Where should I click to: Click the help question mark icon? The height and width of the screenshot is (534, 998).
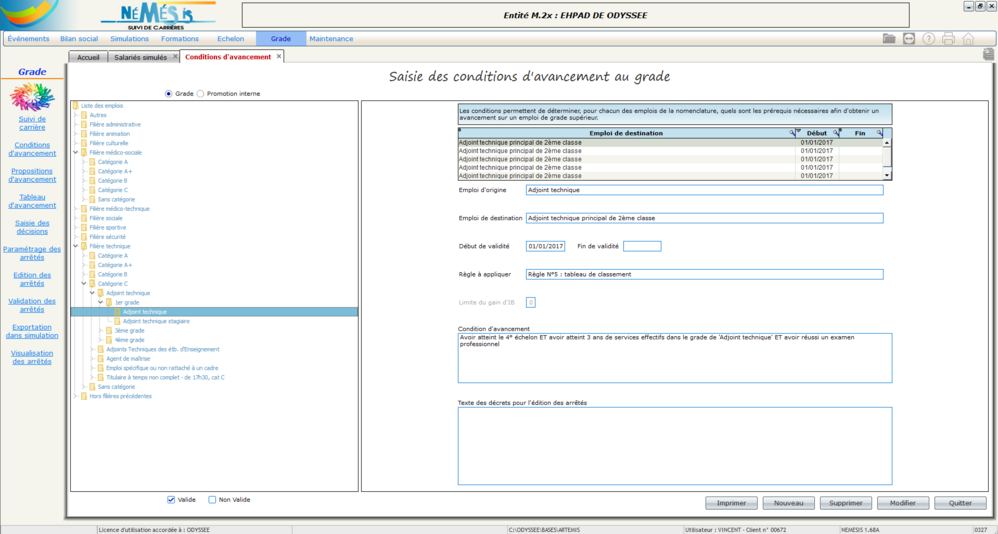point(928,39)
